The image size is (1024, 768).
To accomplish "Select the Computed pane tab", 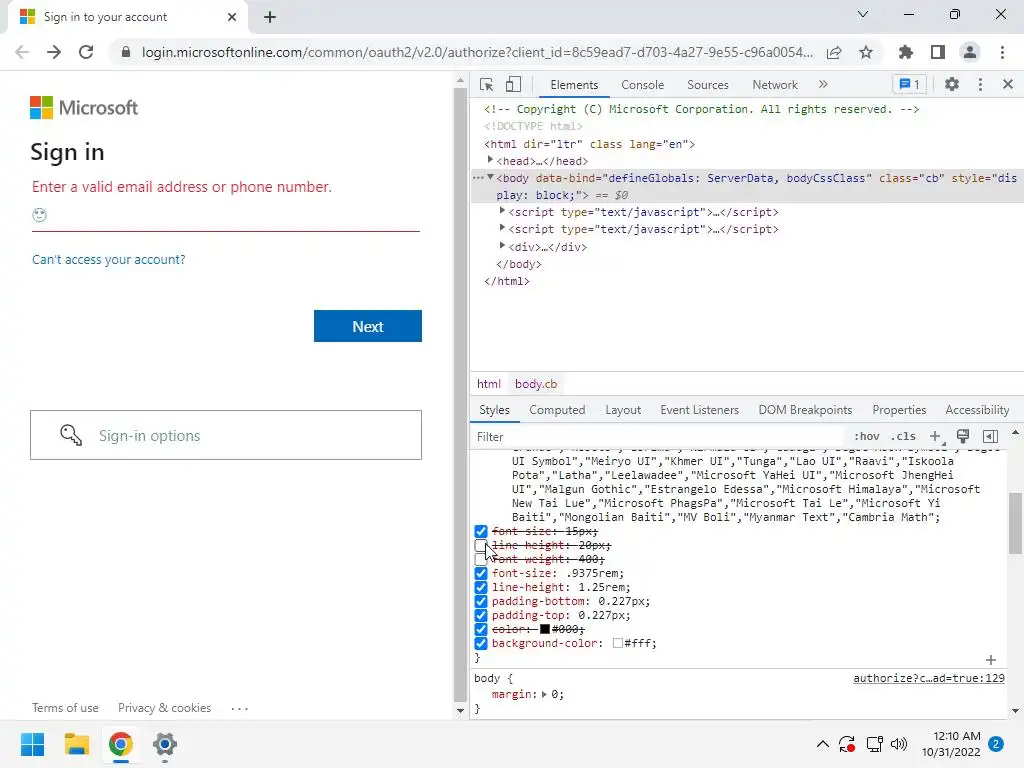I will click(x=557, y=410).
